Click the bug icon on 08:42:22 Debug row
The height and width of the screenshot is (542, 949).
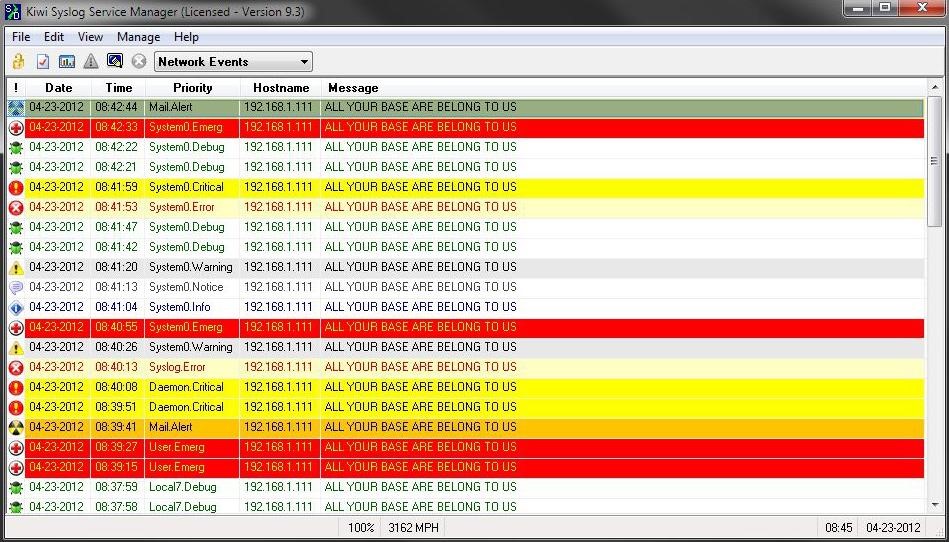(16, 147)
